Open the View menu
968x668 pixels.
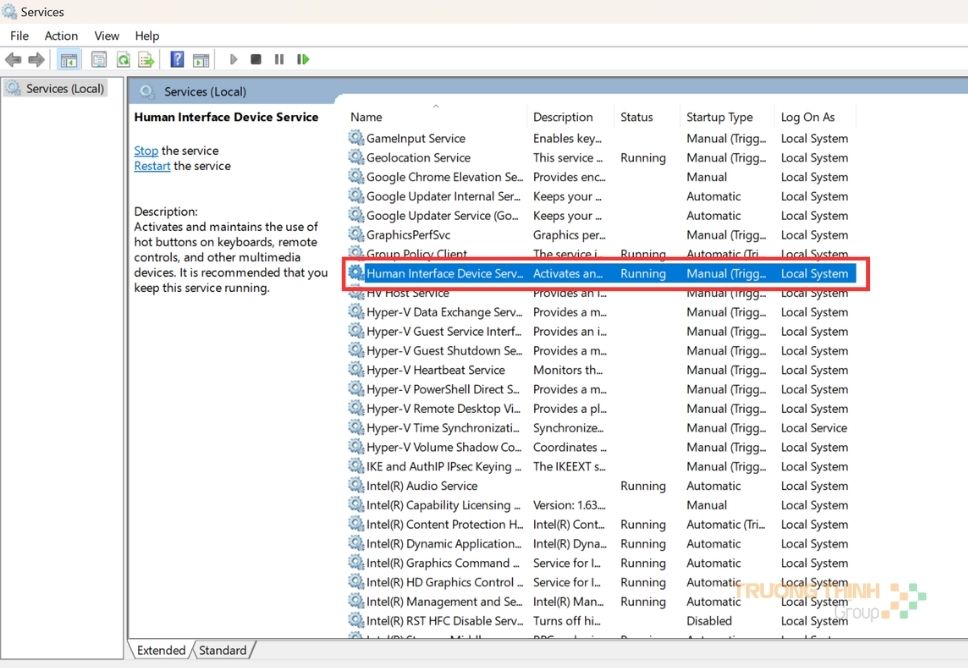click(107, 36)
